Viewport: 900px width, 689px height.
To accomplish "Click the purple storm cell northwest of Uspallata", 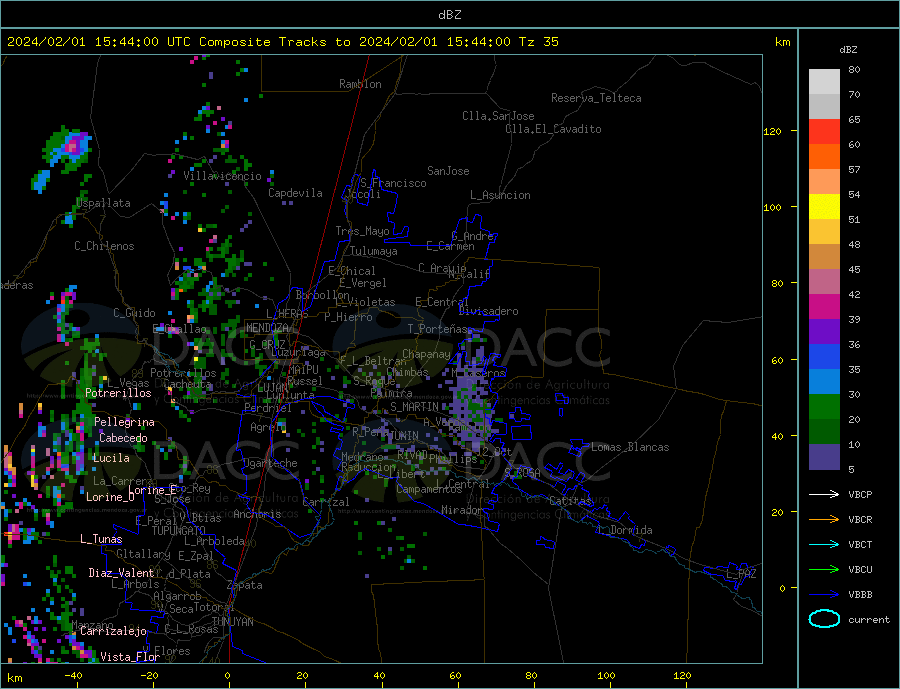I will click(x=71, y=147).
